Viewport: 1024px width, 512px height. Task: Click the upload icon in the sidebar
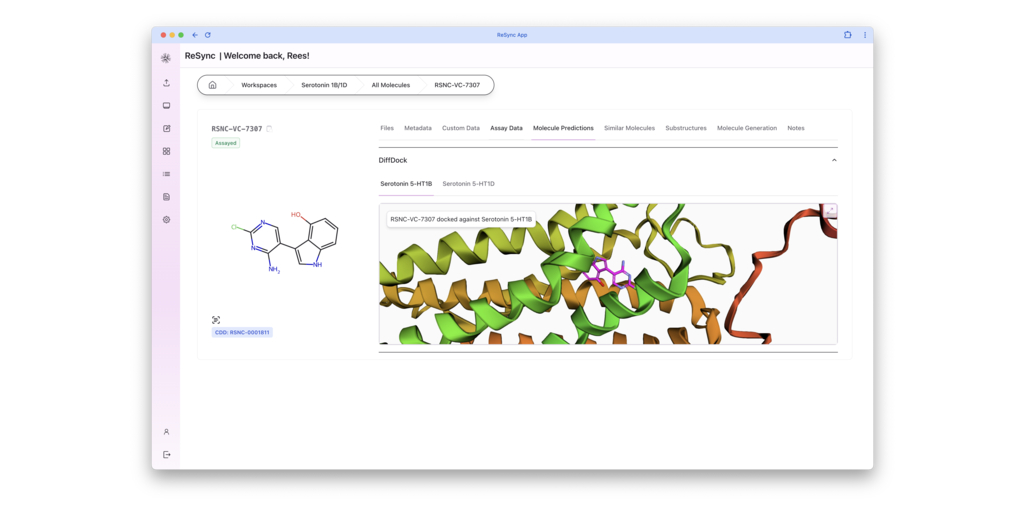[166, 83]
